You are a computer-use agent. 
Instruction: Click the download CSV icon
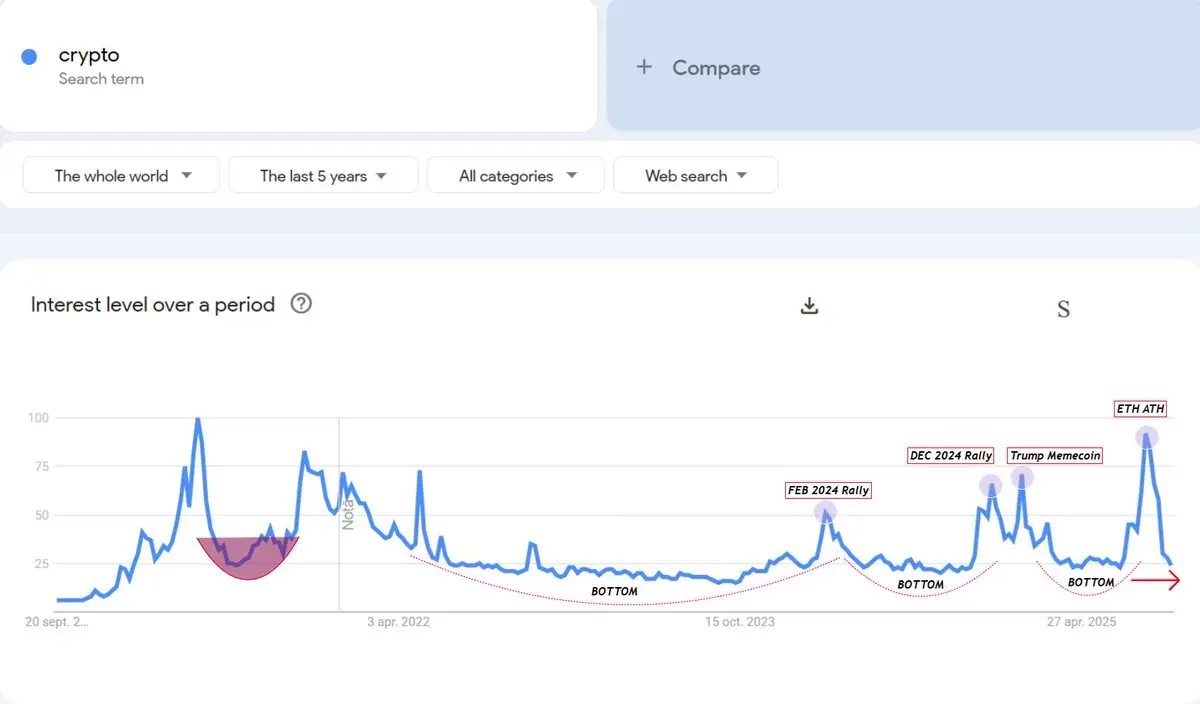(810, 306)
